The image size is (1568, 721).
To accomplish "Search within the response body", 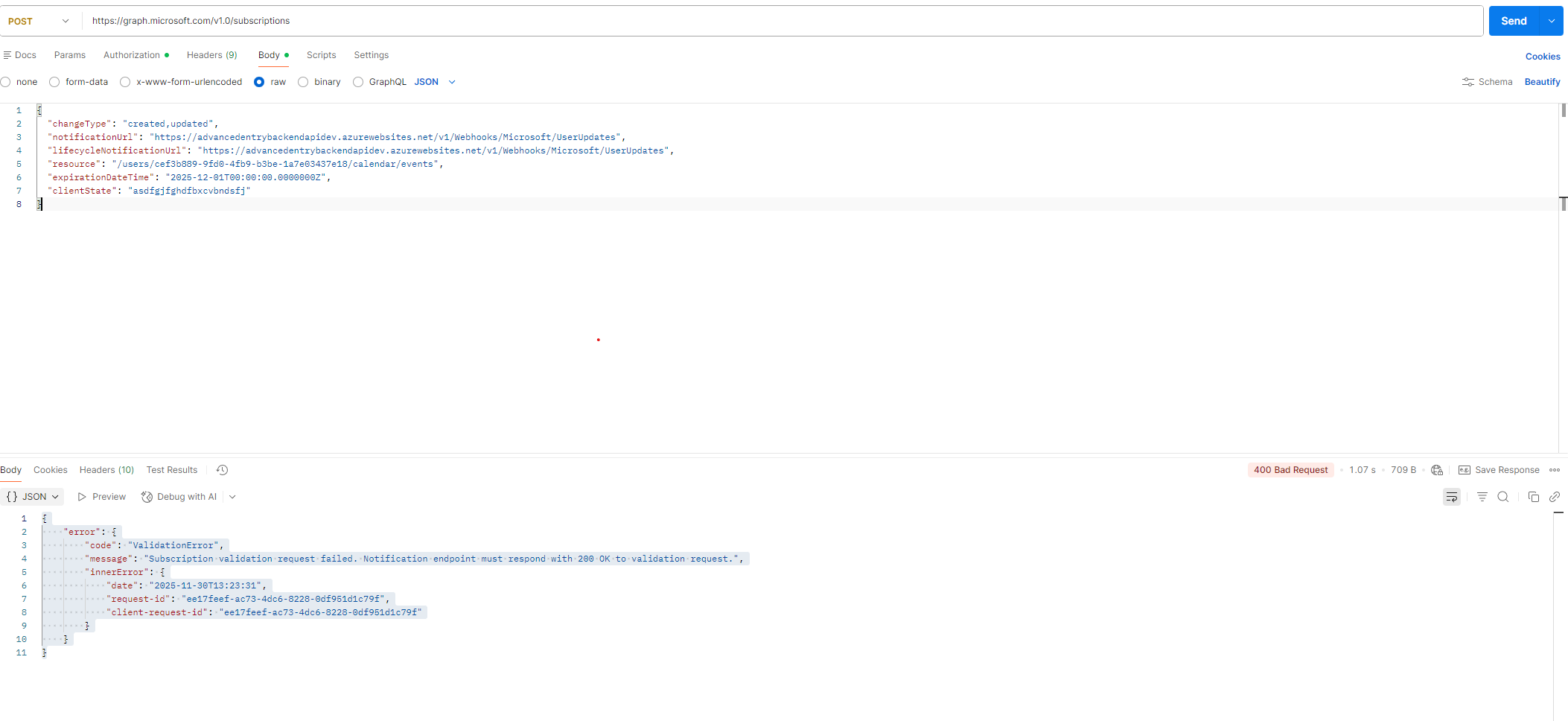I will tap(1504, 496).
